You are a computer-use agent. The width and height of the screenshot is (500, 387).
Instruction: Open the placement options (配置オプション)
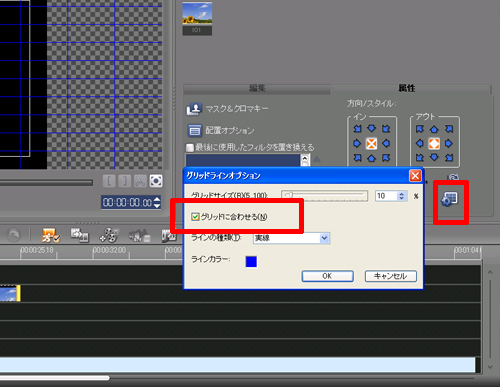pos(220,130)
